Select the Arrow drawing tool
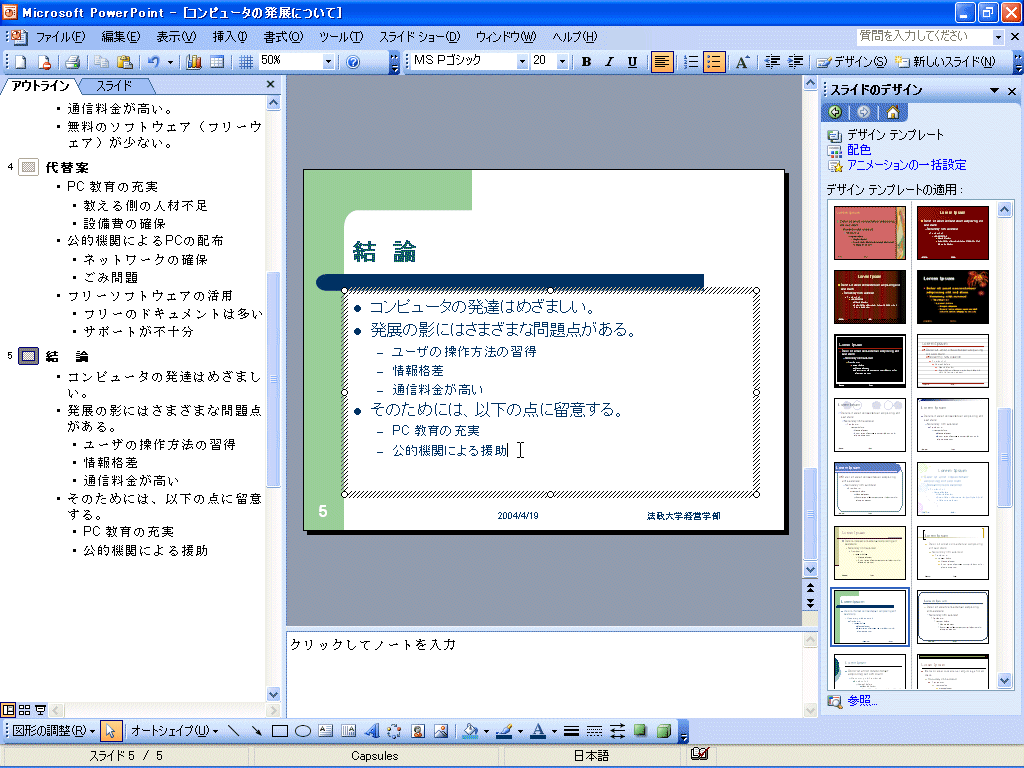The image size is (1024, 768). (256, 731)
